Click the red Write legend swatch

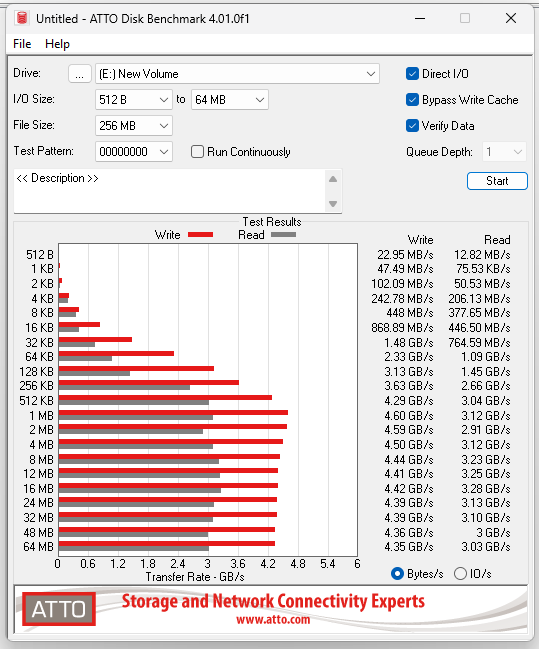tap(200, 235)
